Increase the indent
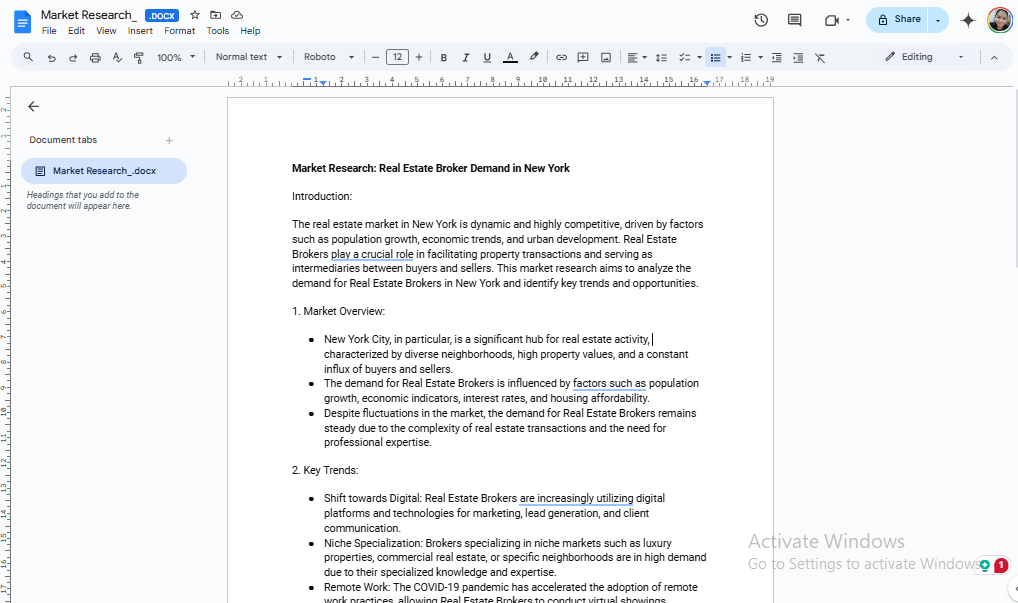Image resolution: width=1018 pixels, height=603 pixels. (x=798, y=57)
